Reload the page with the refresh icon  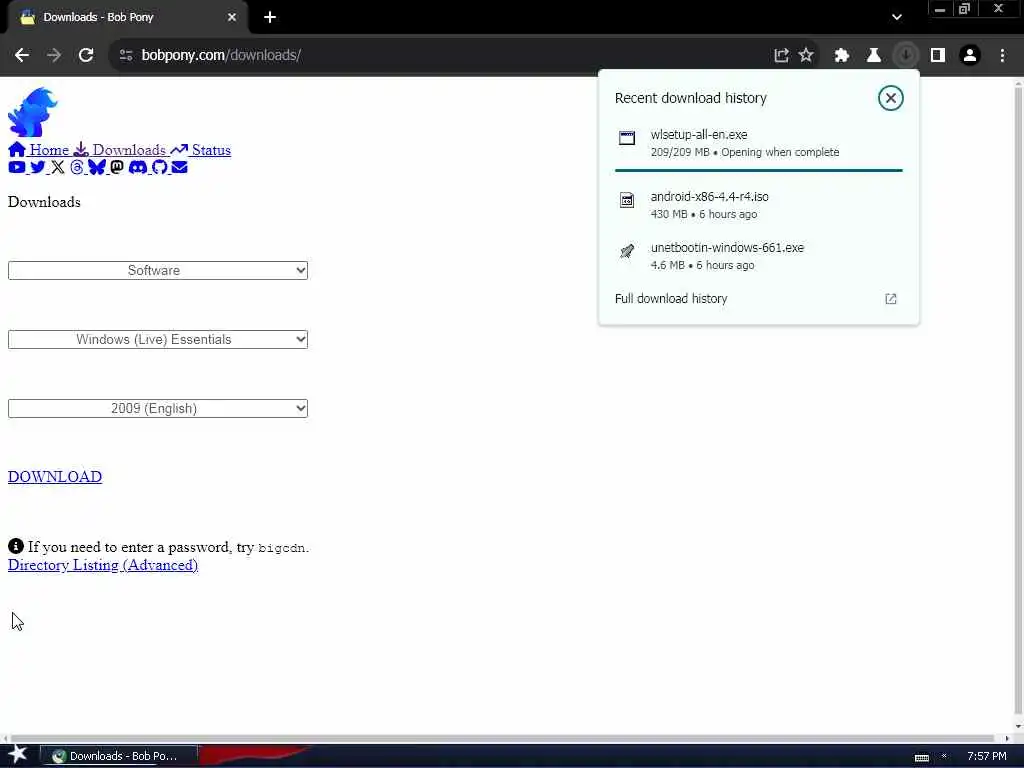pyautogui.click(x=86, y=55)
